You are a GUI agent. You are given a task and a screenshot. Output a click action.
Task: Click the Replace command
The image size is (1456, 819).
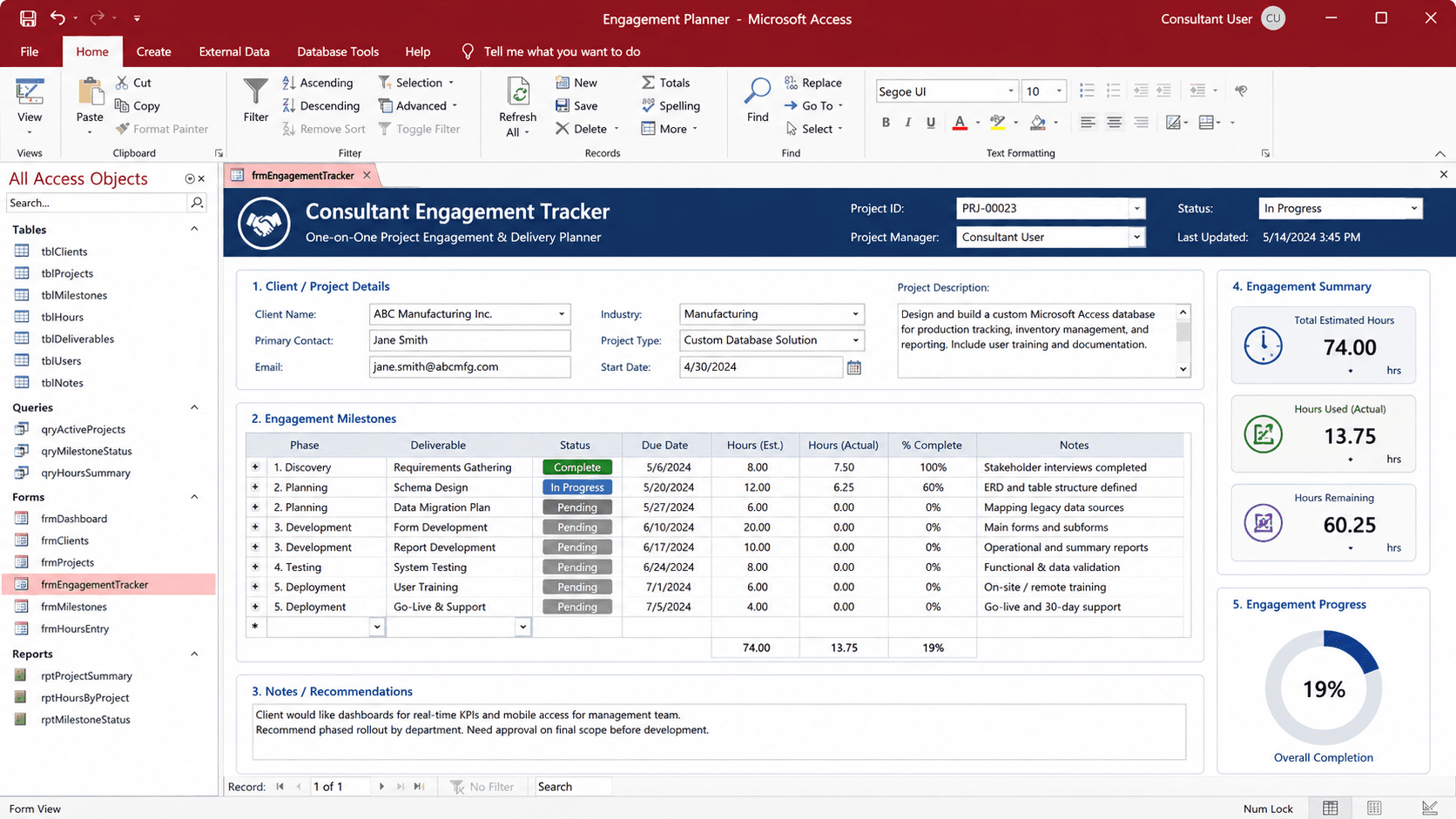pyautogui.click(x=813, y=83)
